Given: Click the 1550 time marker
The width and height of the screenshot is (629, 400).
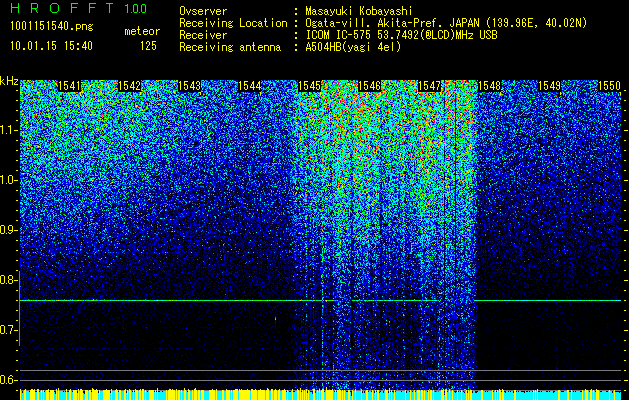Looking at the screenshot, I should click(609, 86).
